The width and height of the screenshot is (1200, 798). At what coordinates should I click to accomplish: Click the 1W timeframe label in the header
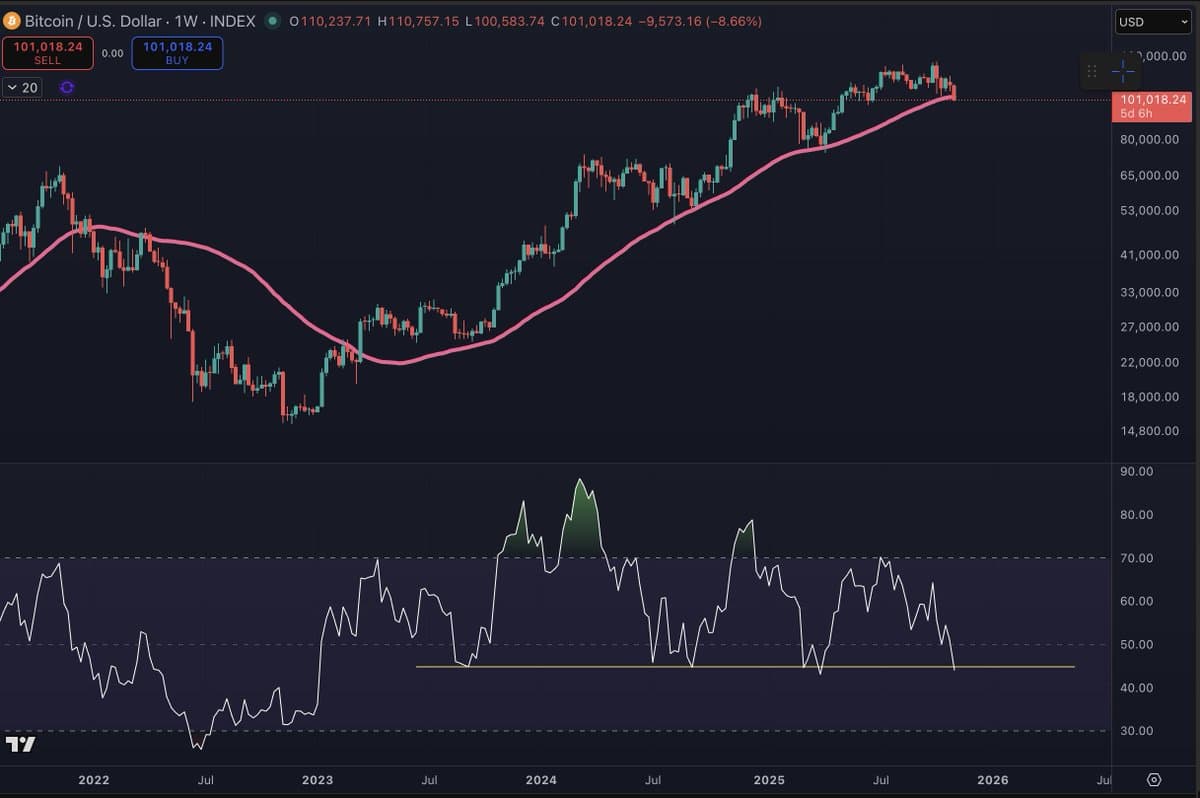189,20
